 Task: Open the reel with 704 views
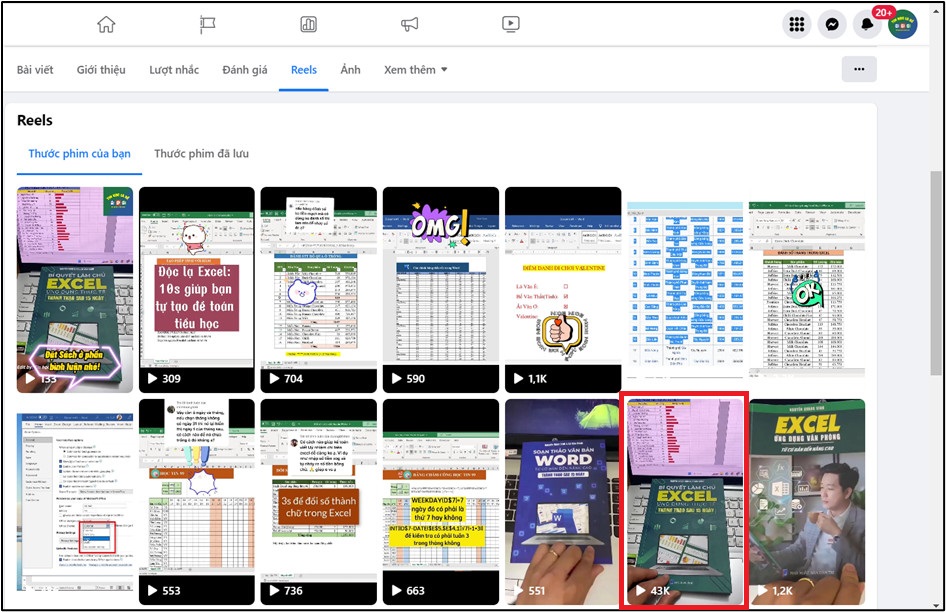[x=319, y=290]
